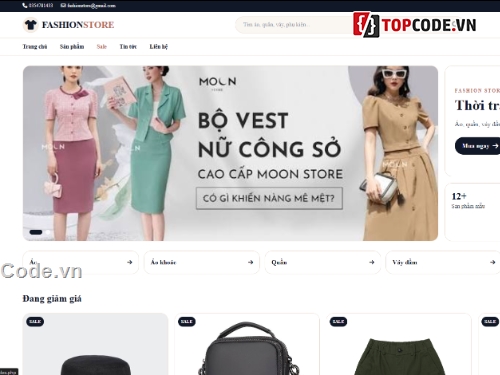Select the first dark carousel indicator
The image size is (500, 375).
coord(36,232)
